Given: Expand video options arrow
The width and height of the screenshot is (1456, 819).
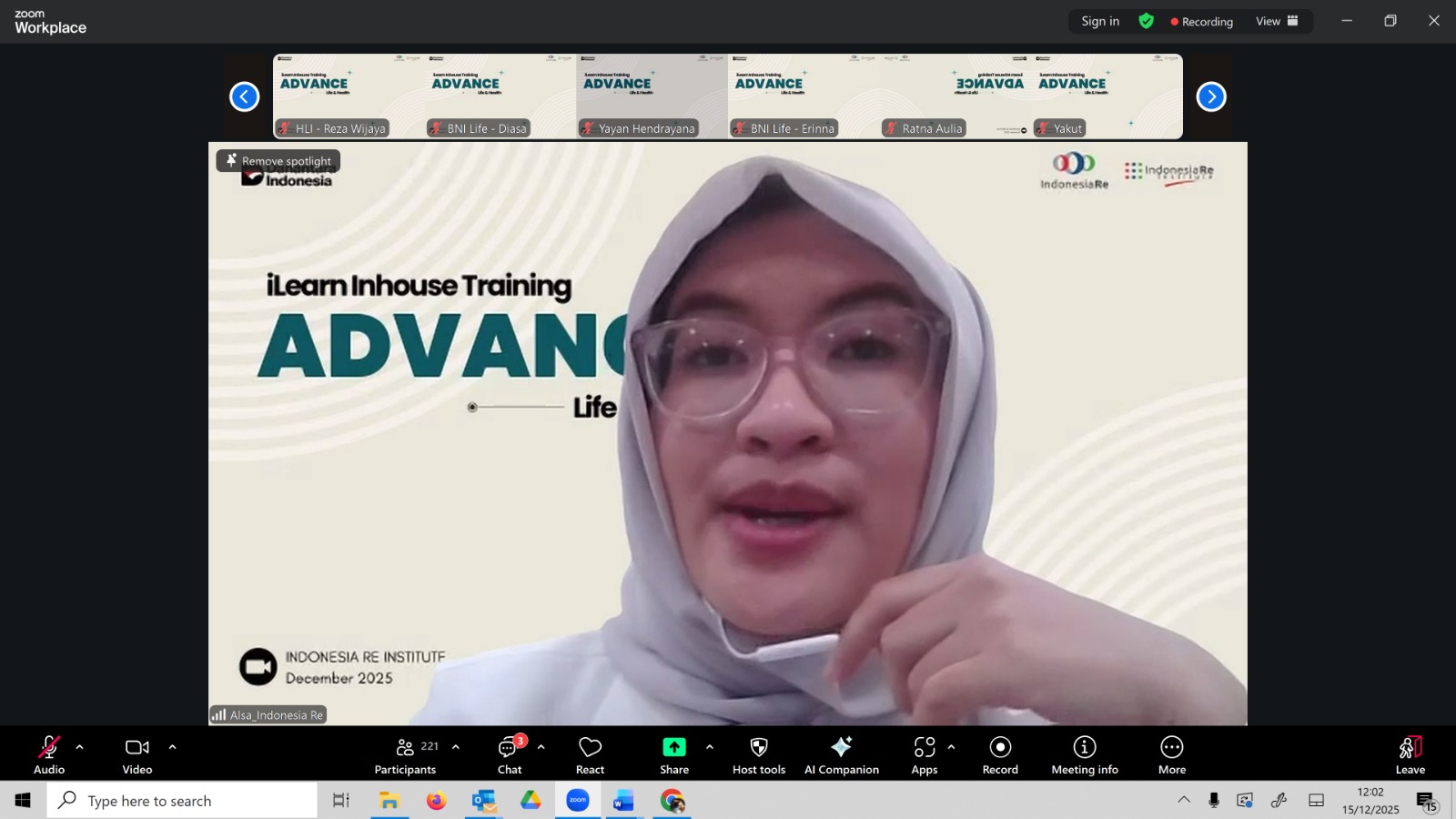Looking at the screenshot, I should tap(173, 747).
